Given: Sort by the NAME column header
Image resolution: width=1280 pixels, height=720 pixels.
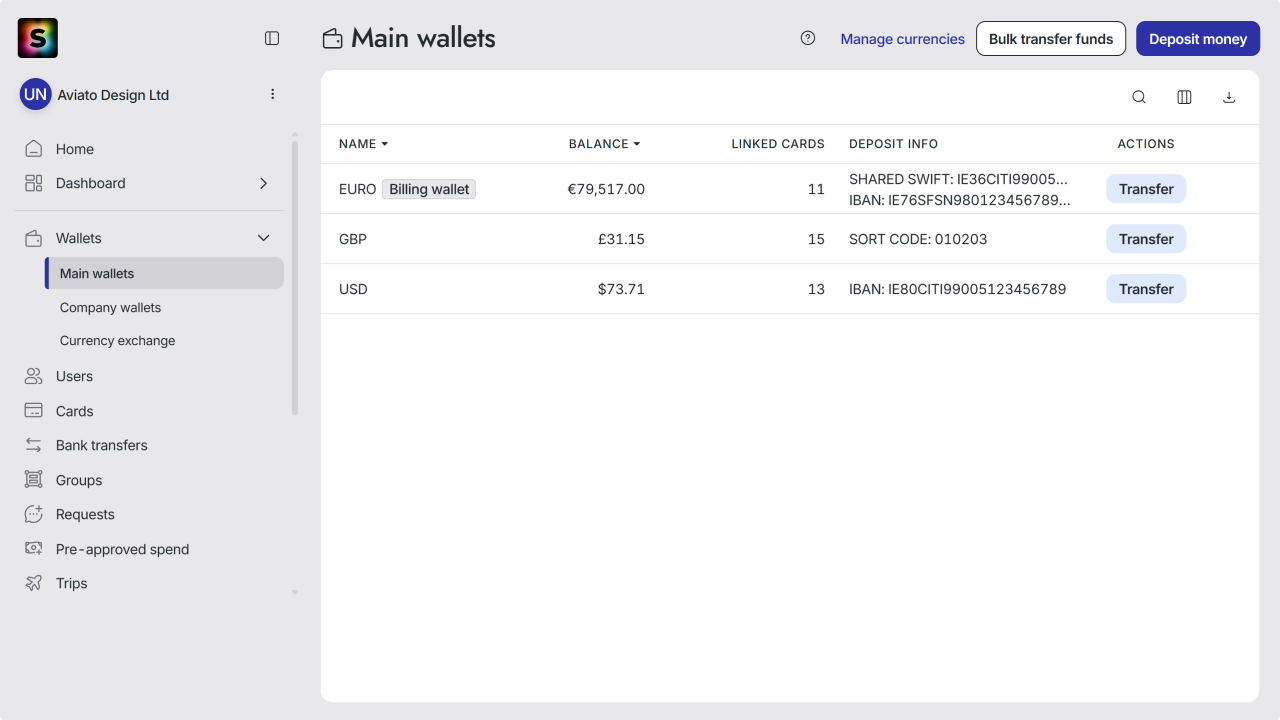Looking at the screenshot, I should [363, 144].
